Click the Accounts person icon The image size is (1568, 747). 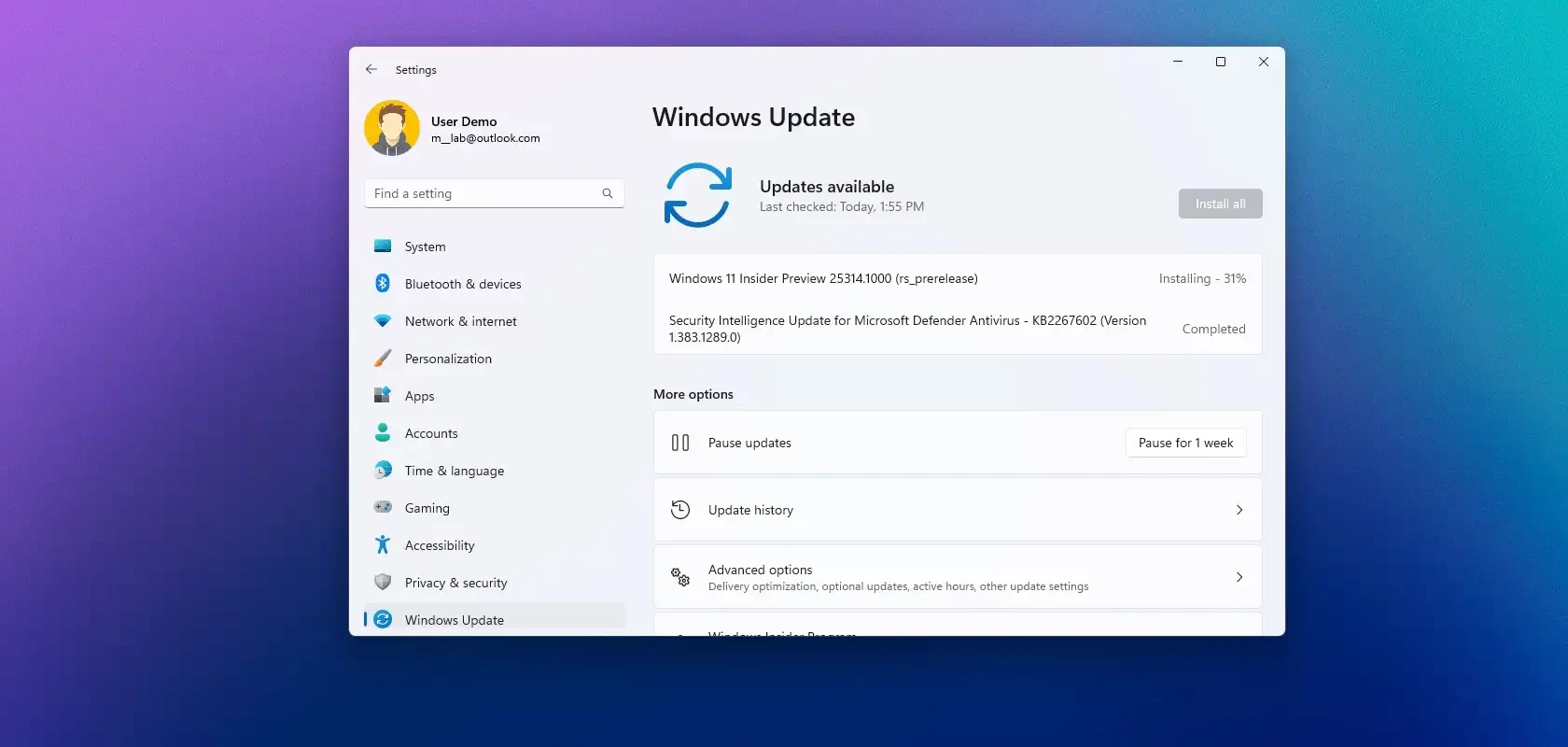point(383,432)
